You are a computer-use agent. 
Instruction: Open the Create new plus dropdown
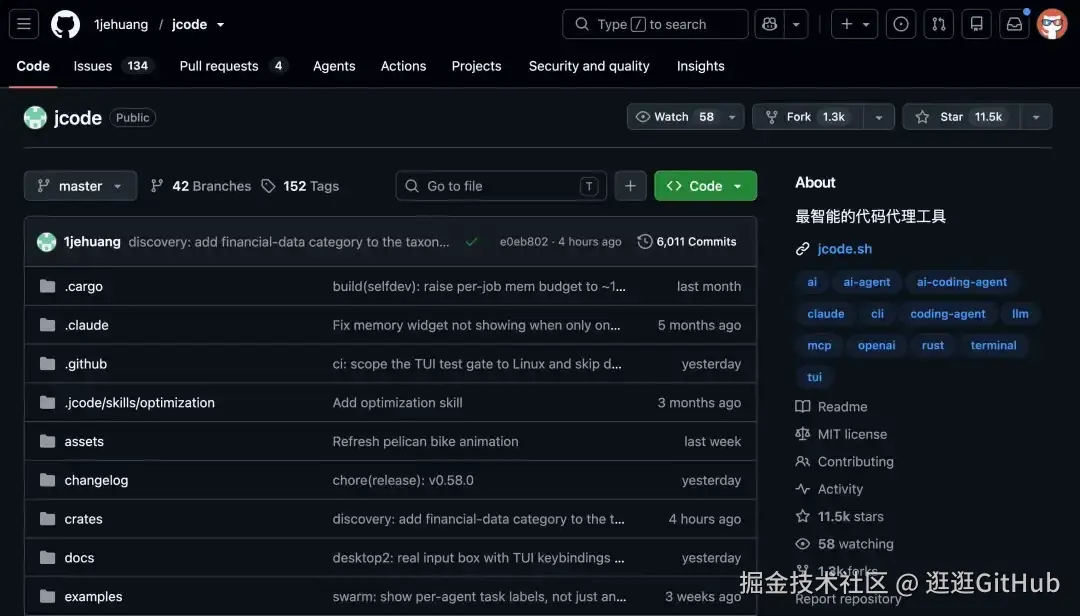tap(855, 24)
